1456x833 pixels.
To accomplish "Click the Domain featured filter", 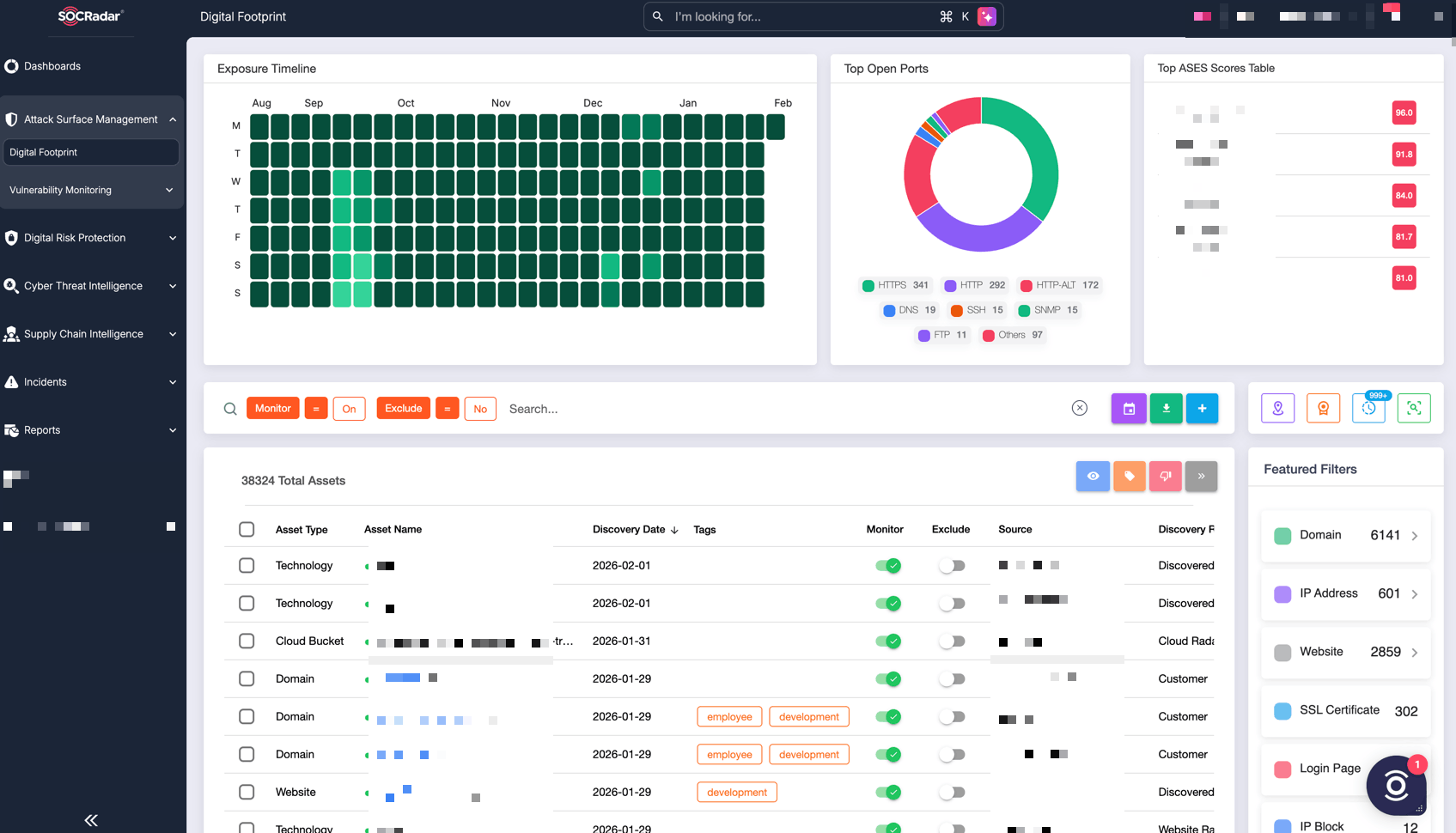I will pyautogui.click(x=1344, y=535).
